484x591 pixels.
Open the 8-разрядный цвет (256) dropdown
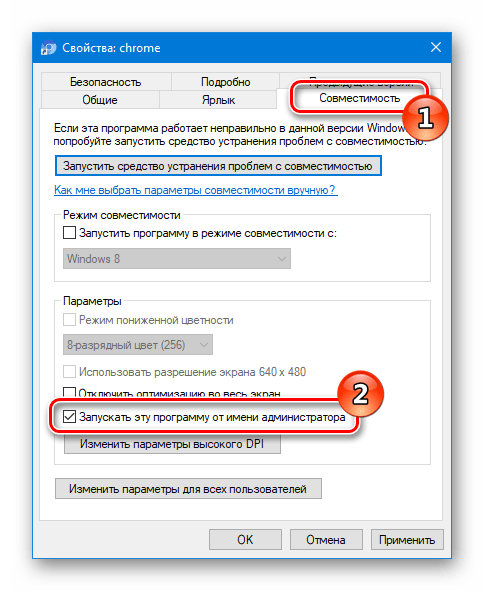pyautogui.click(x=138, y=344)
